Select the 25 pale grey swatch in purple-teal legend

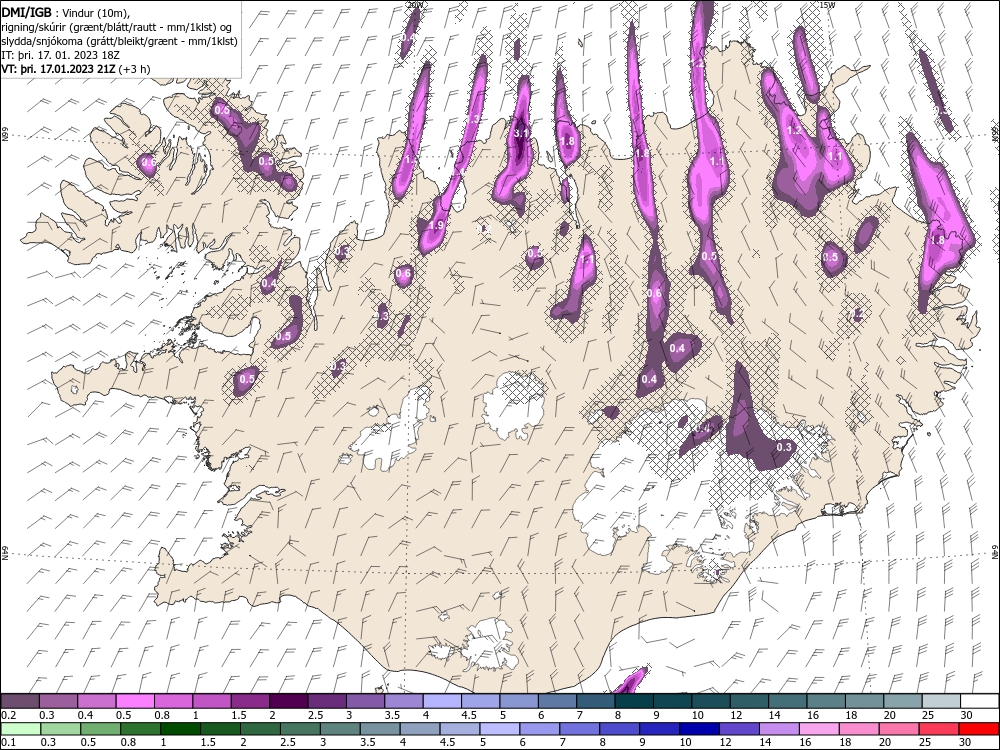(941, 702)
